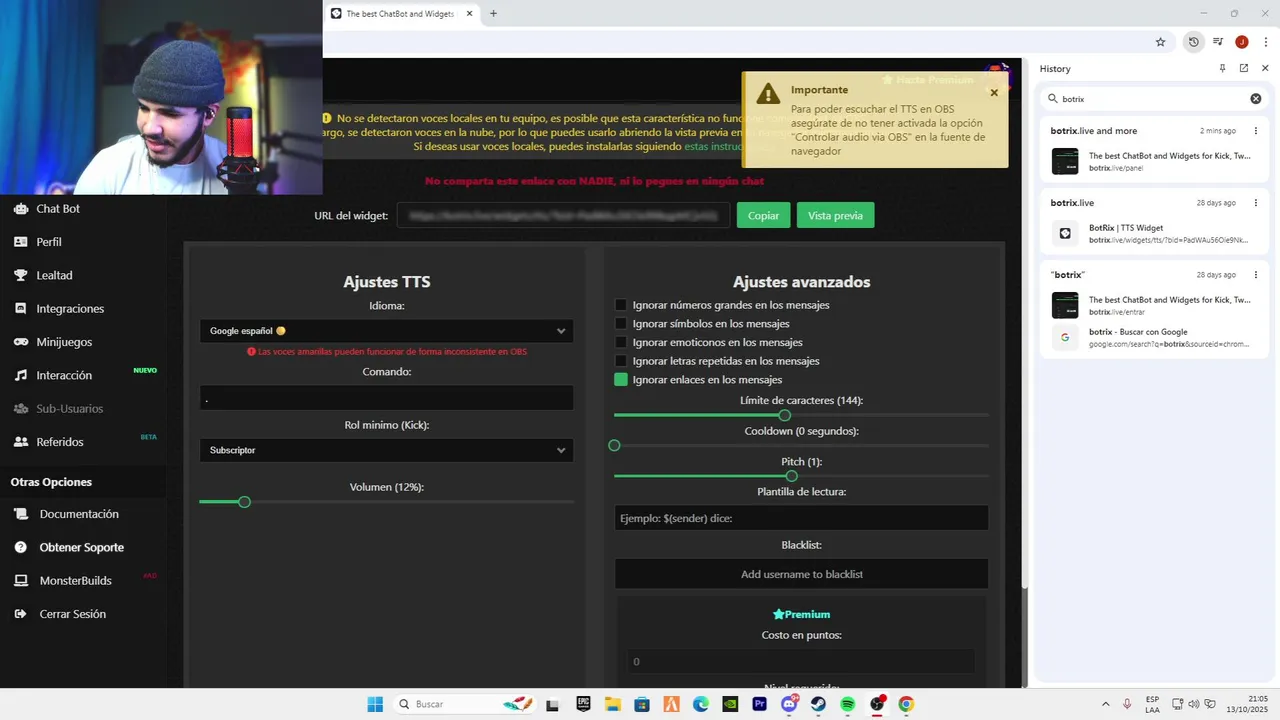Click the History search field
1280x720 pixels.
click(x=1155, y=99)
